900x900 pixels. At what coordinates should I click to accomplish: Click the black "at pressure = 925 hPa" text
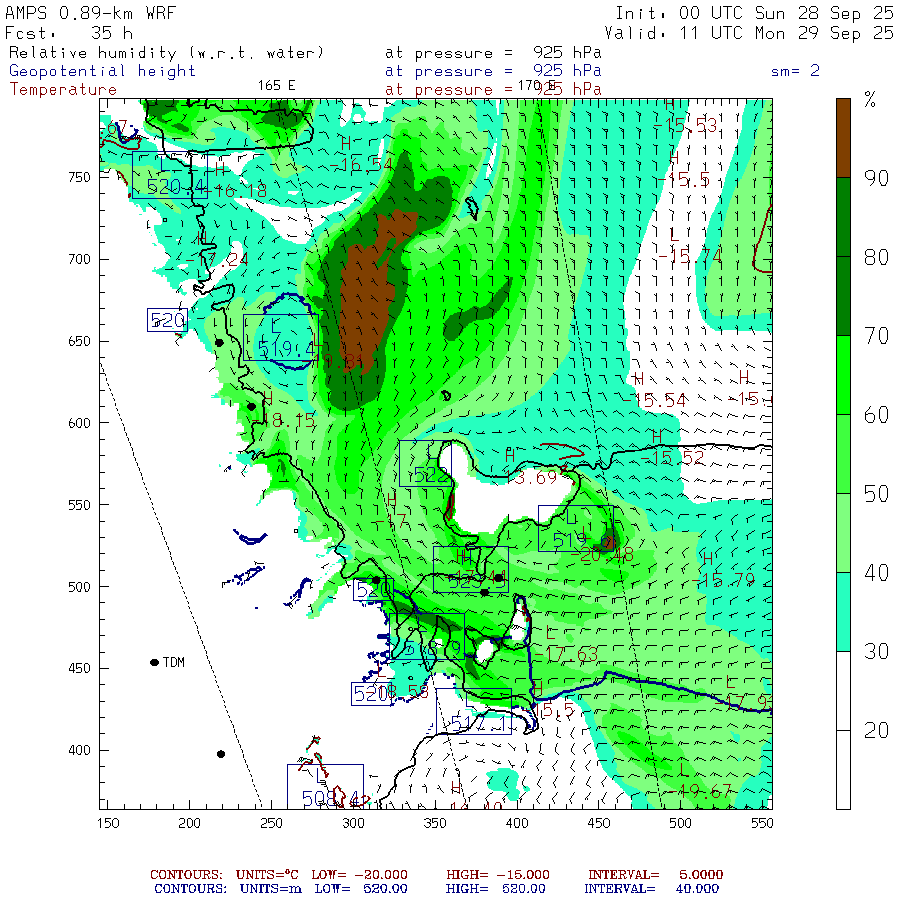tap(493, 53)
